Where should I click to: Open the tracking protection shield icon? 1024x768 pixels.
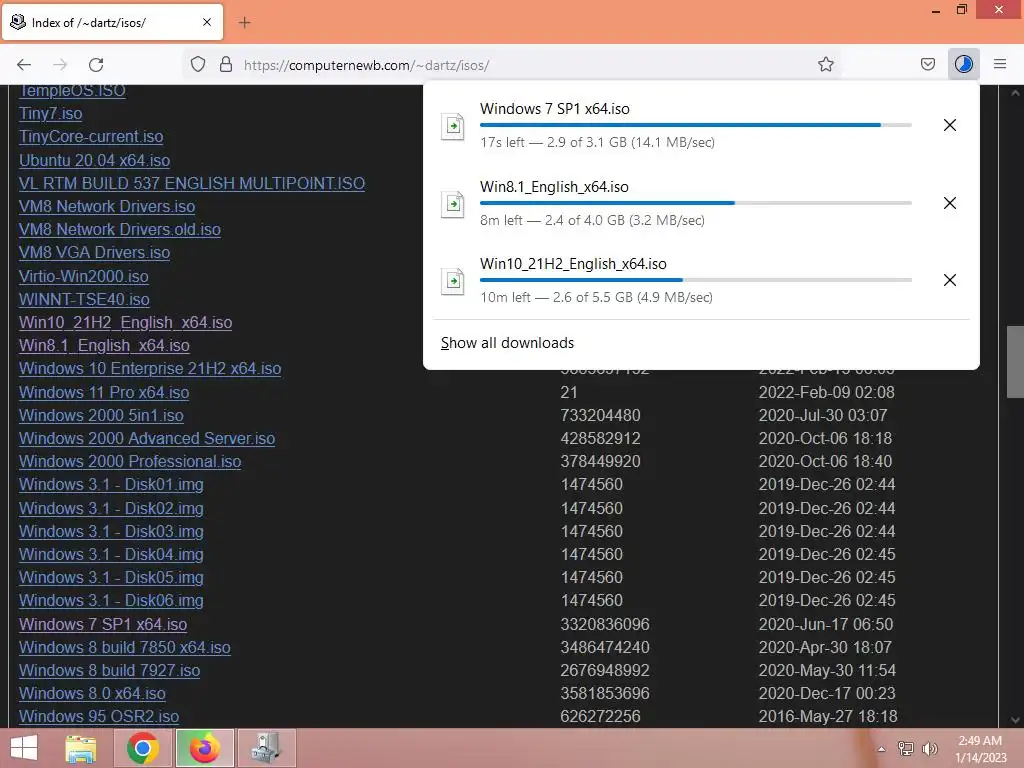pos(198,64)
